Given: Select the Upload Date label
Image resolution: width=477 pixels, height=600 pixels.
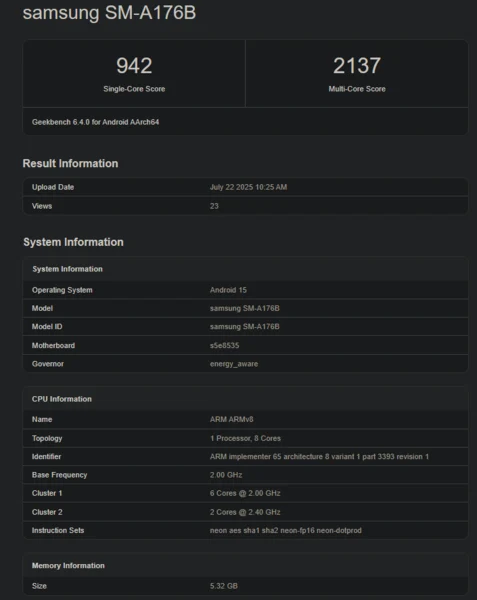Looking at the screenshot, I should tap(53, 187).
